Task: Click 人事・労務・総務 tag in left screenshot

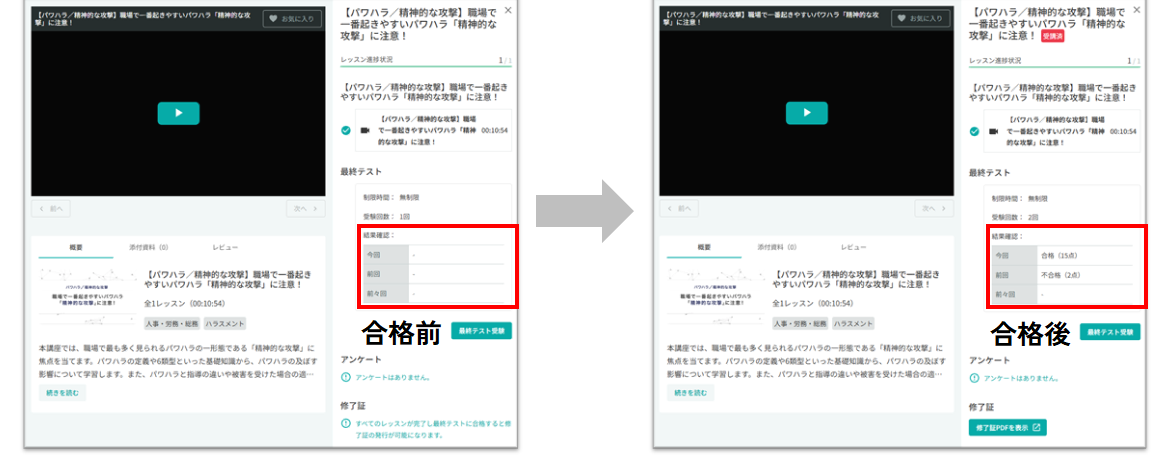Action: coord(172,324)
